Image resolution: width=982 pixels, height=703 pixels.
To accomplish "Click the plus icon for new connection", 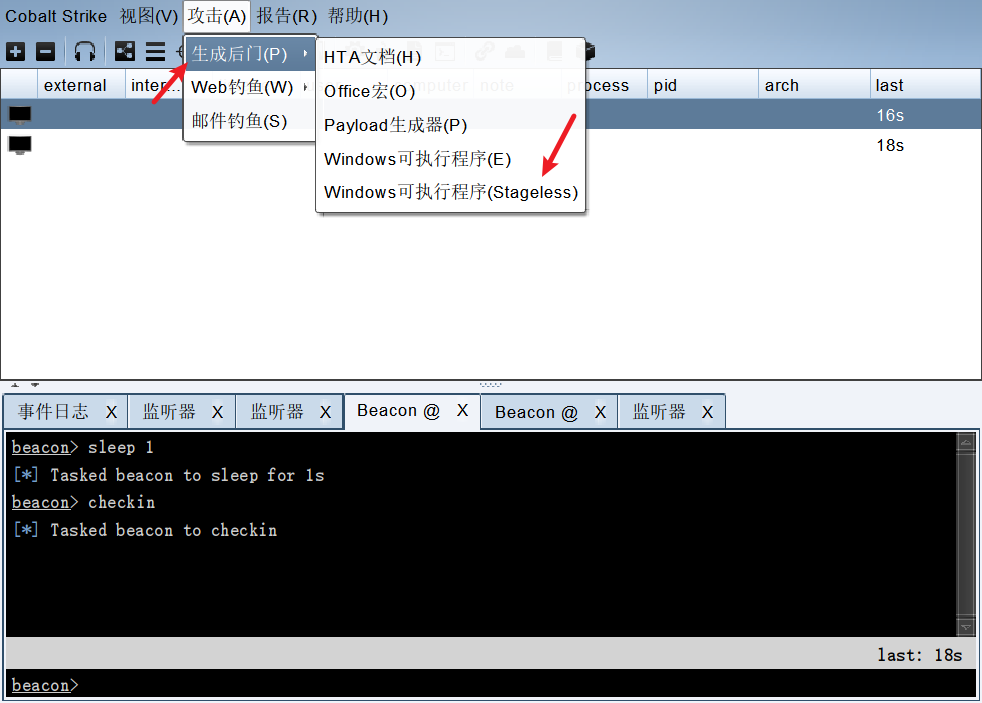I will click(15, 51).
